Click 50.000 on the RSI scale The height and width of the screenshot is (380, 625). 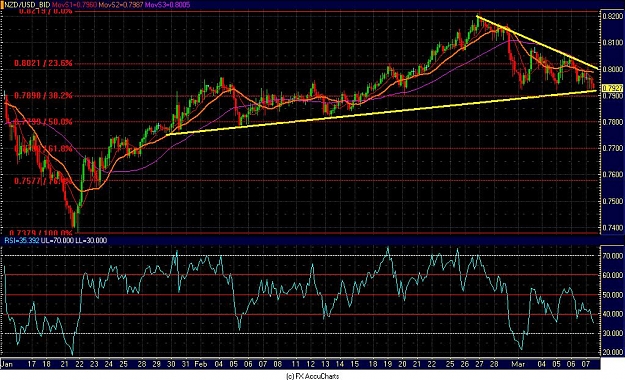[613, 295]
